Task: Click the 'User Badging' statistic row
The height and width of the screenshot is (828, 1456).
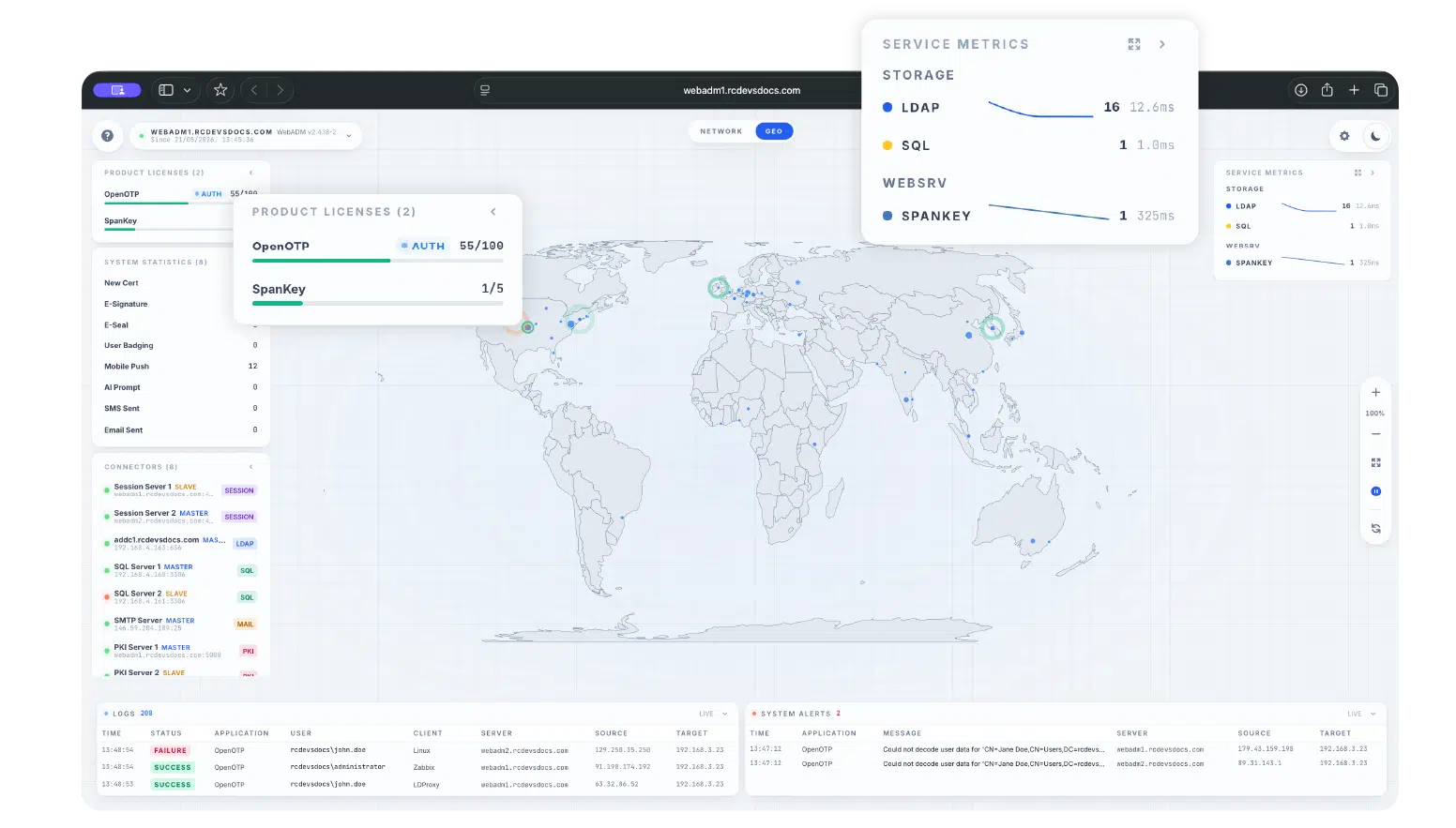Action: [x=181, y=346]
